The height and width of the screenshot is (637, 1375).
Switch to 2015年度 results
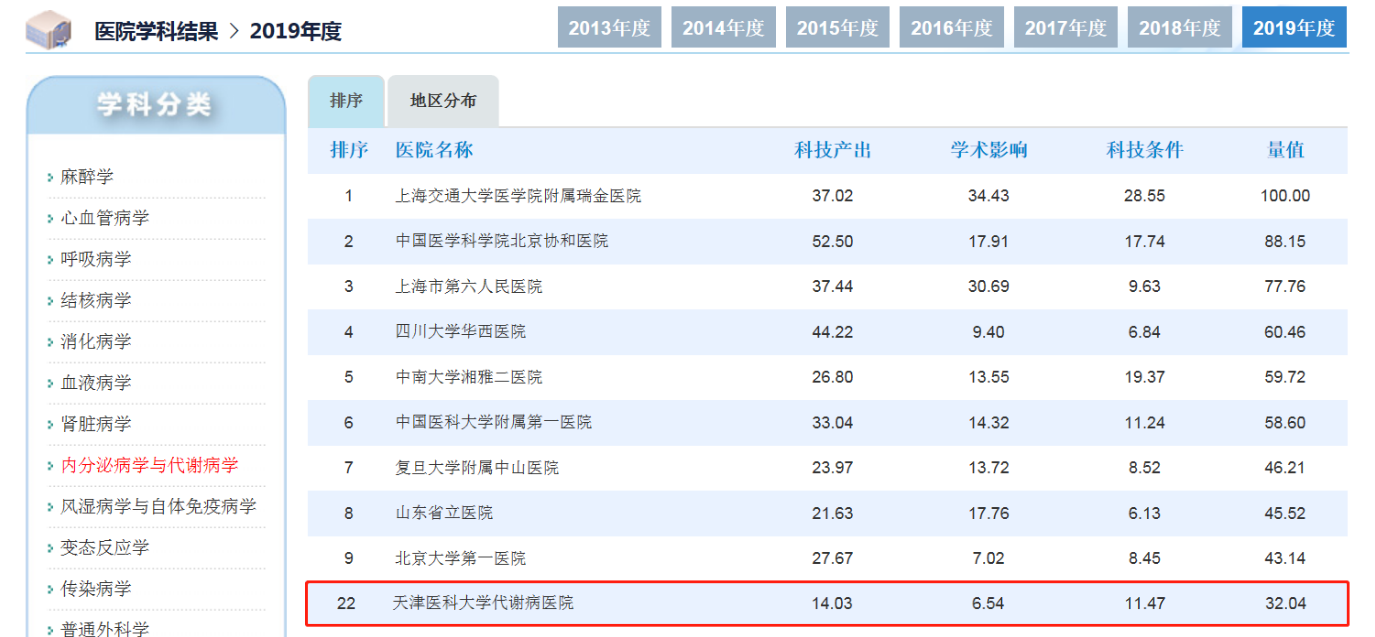(837, 28)
